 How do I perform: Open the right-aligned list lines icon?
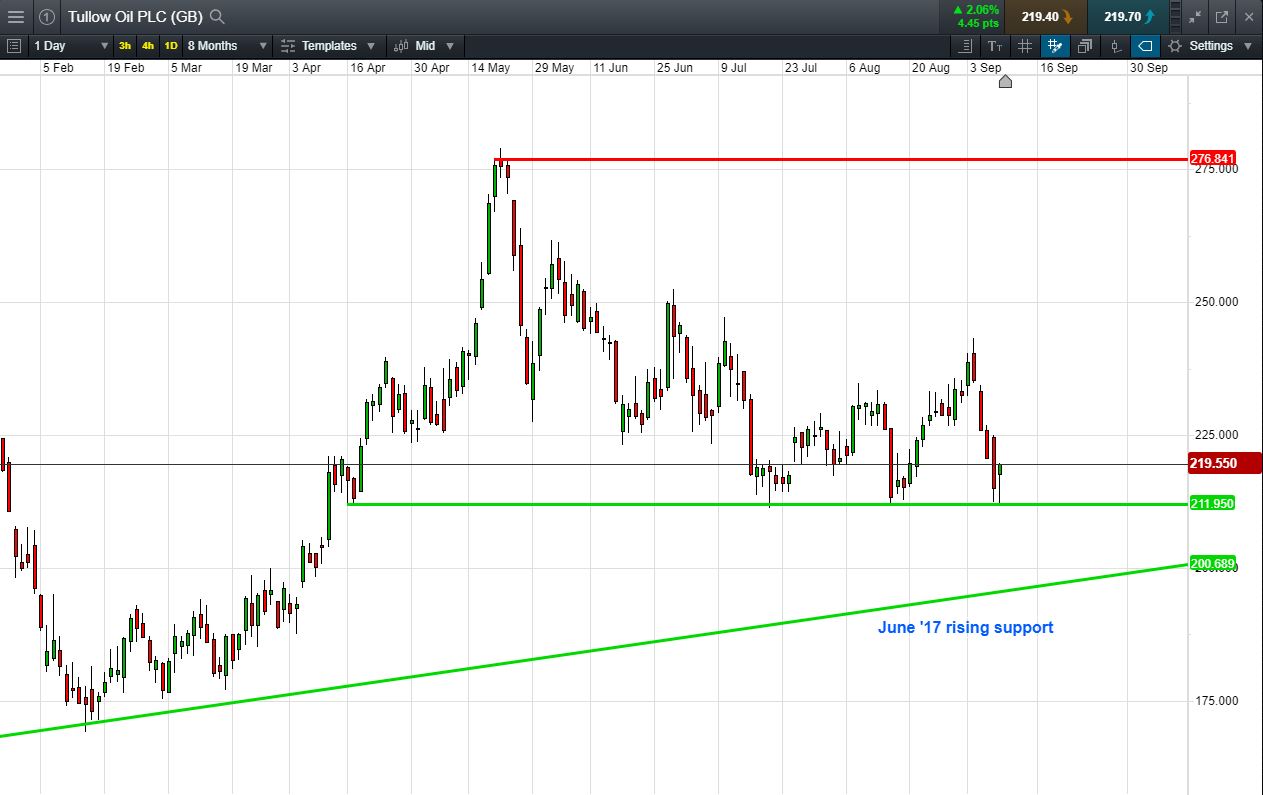point(965,46)
